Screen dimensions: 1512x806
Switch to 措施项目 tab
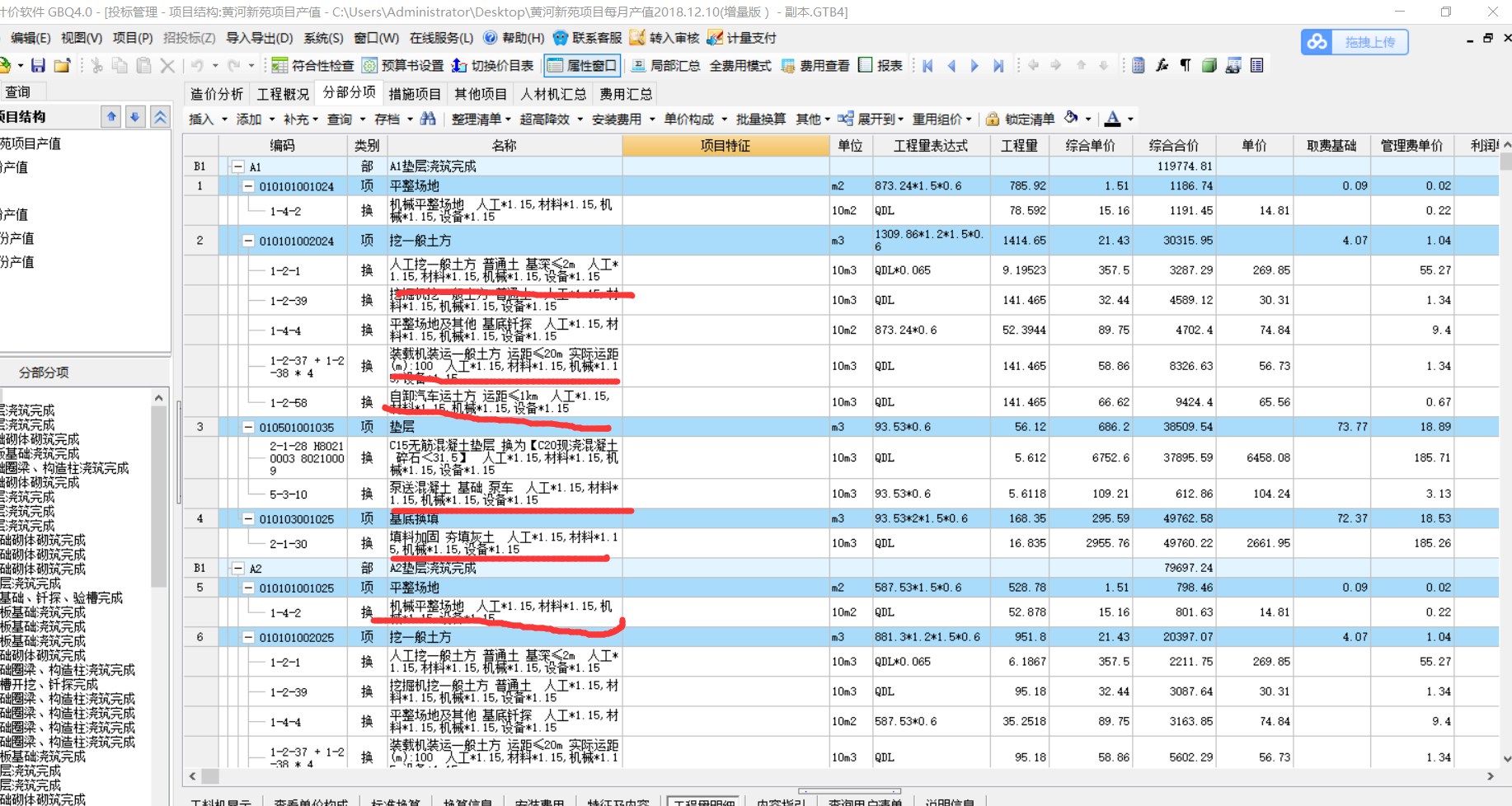tap(415, 94)
